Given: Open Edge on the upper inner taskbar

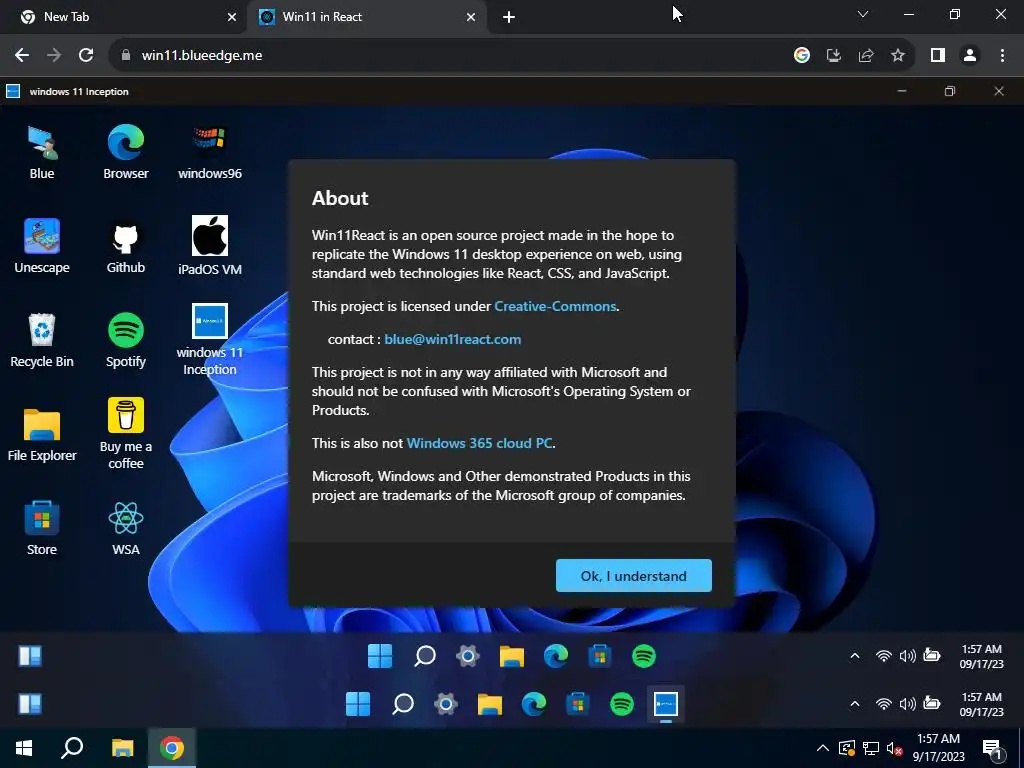Looking at the screenshot, I should coord(556,656).
